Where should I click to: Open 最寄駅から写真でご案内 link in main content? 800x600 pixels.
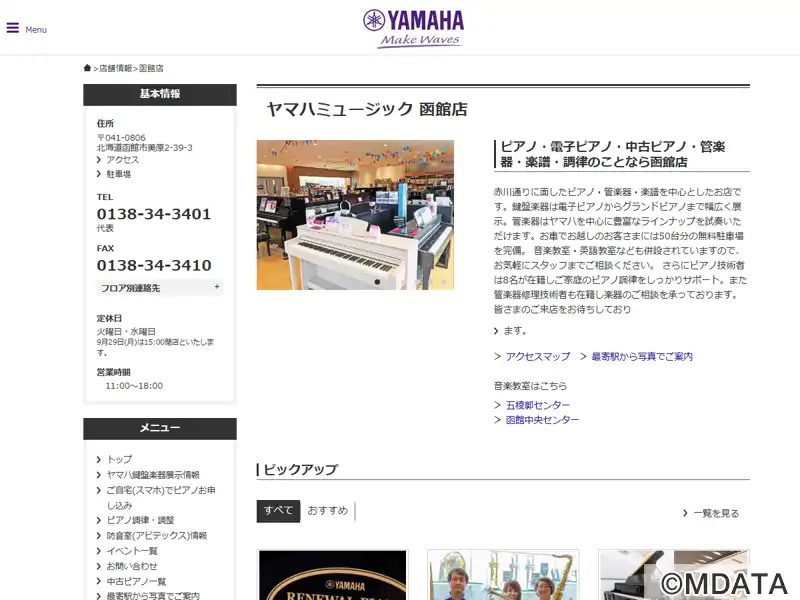click(642, 356)
